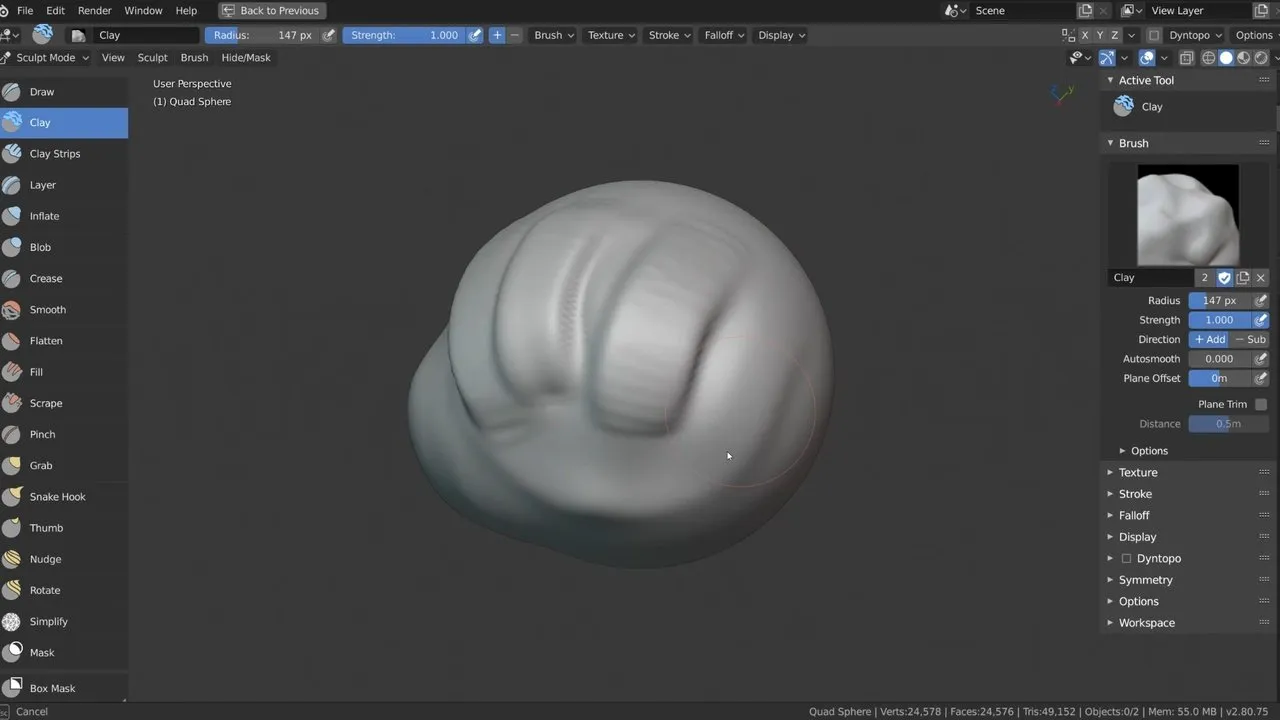Adjust the Autosmooth slider
This screenshot has width=1280, height=720.
[1220, 359]
